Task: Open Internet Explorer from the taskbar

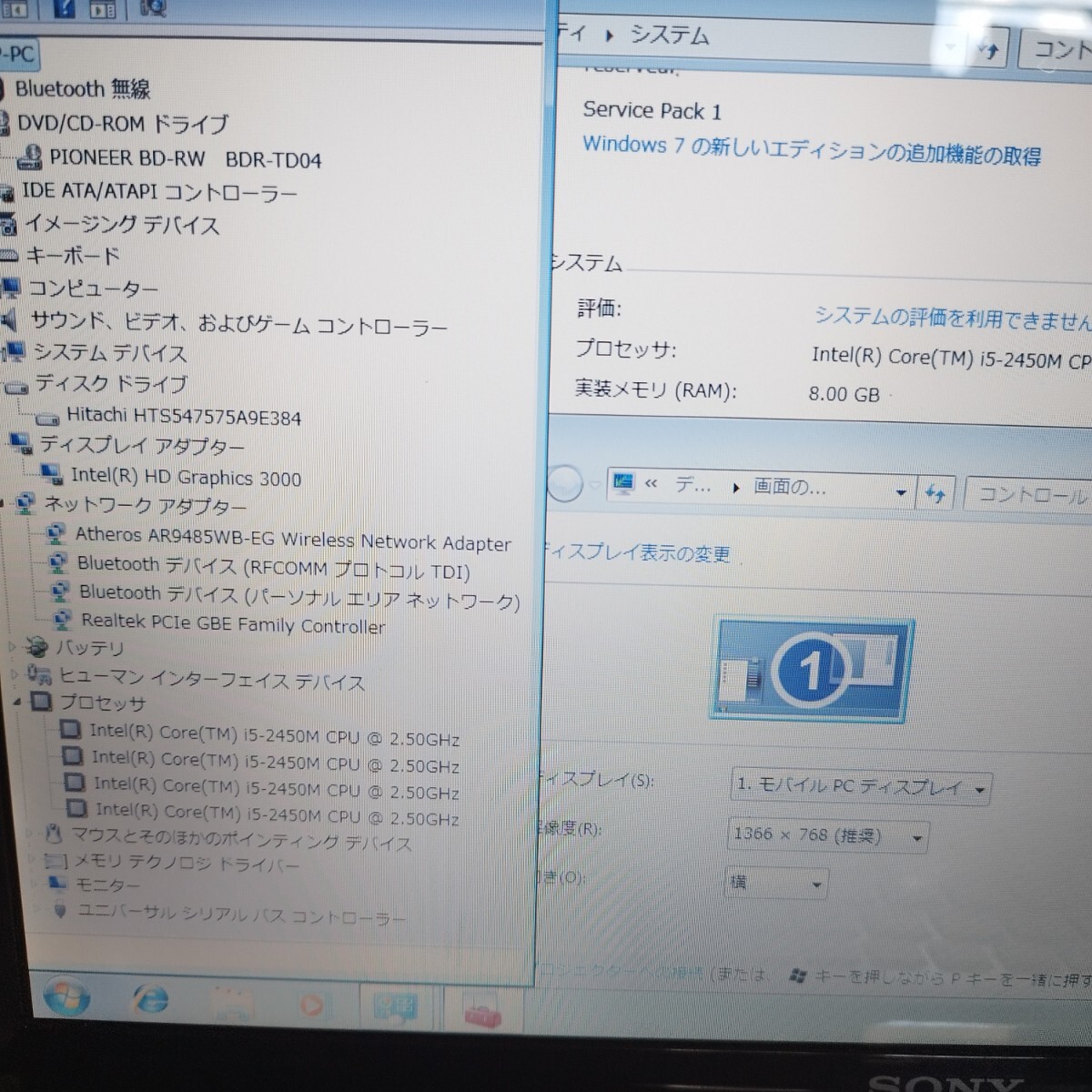Action: pos(150,1000)
